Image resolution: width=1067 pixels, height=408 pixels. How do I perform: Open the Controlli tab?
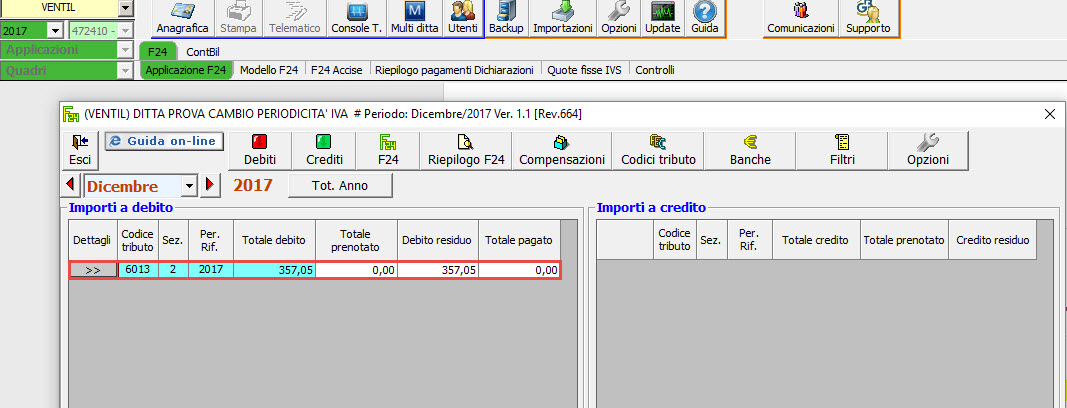click(655, 70)
